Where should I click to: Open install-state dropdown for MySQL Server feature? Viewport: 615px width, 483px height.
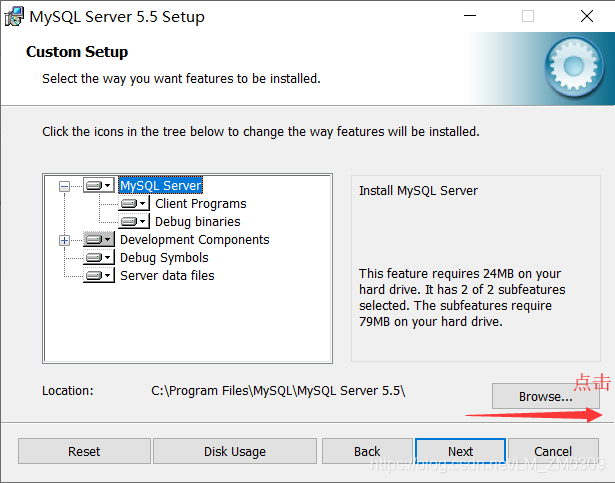99,185
